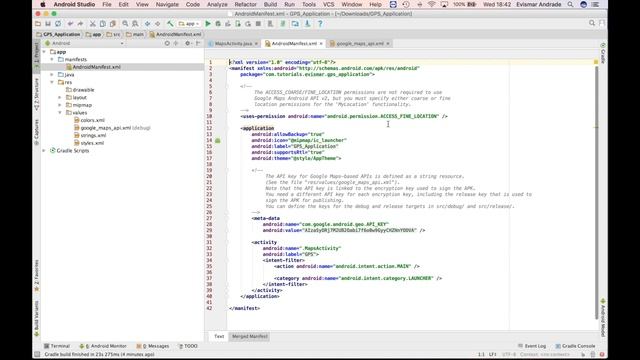Select colors.xml in project tree

tap(93, 120)
